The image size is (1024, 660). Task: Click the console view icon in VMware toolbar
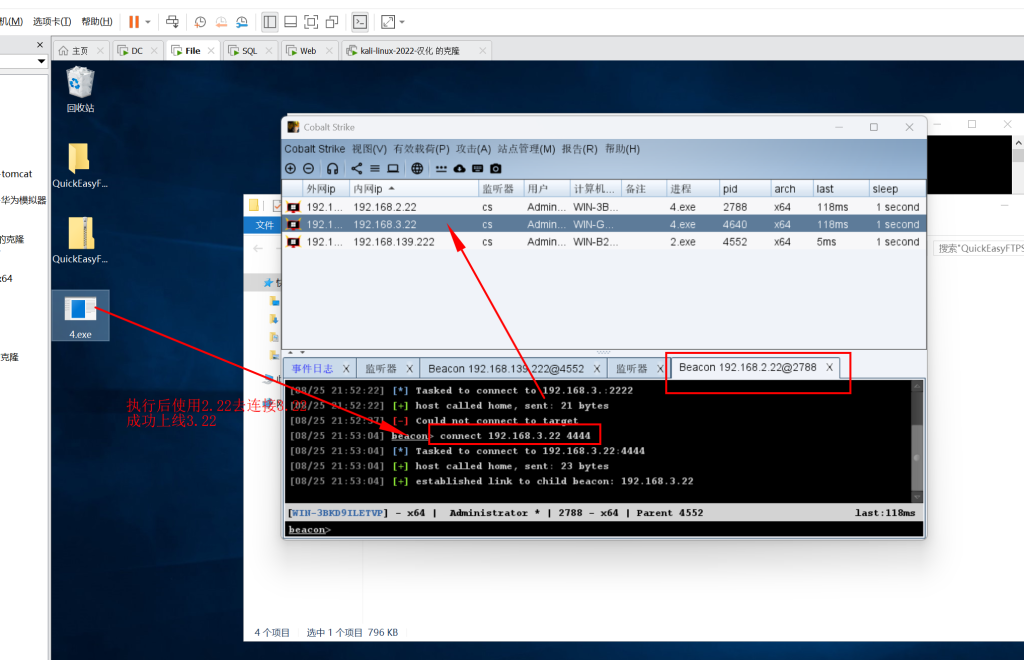[x=360, y=22]
